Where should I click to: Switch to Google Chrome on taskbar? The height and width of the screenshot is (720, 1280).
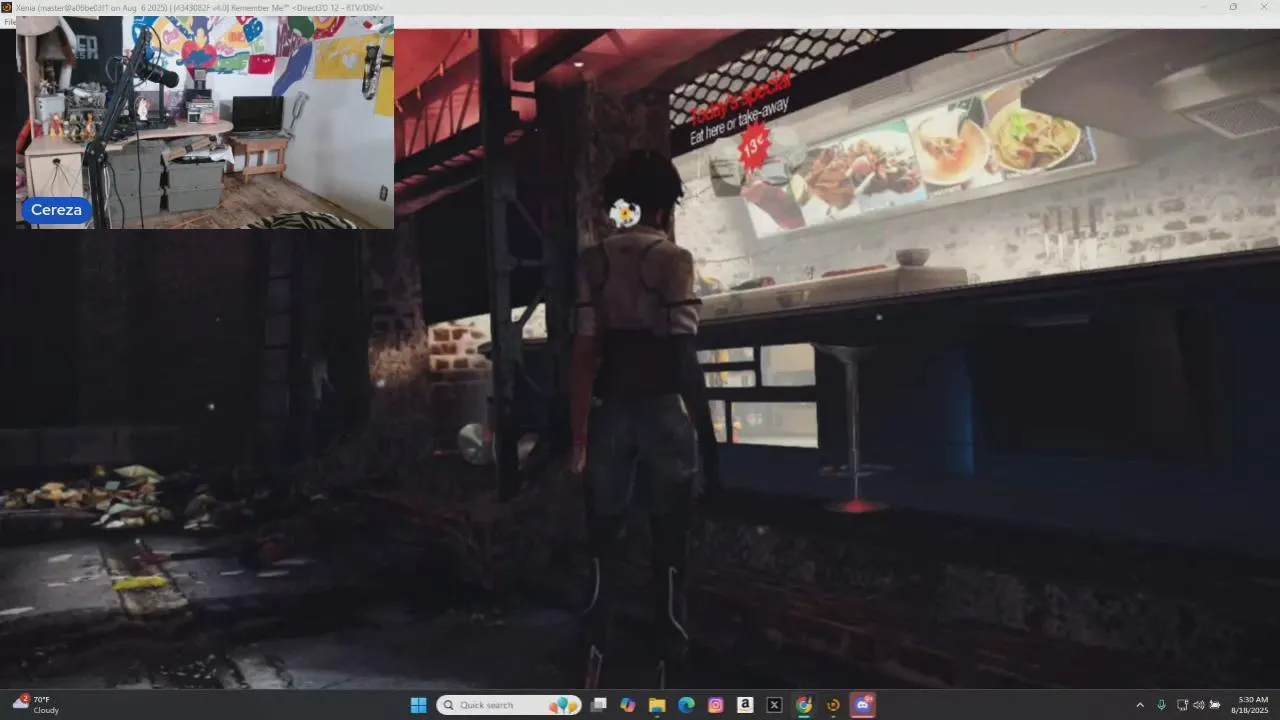click(803, 705)
